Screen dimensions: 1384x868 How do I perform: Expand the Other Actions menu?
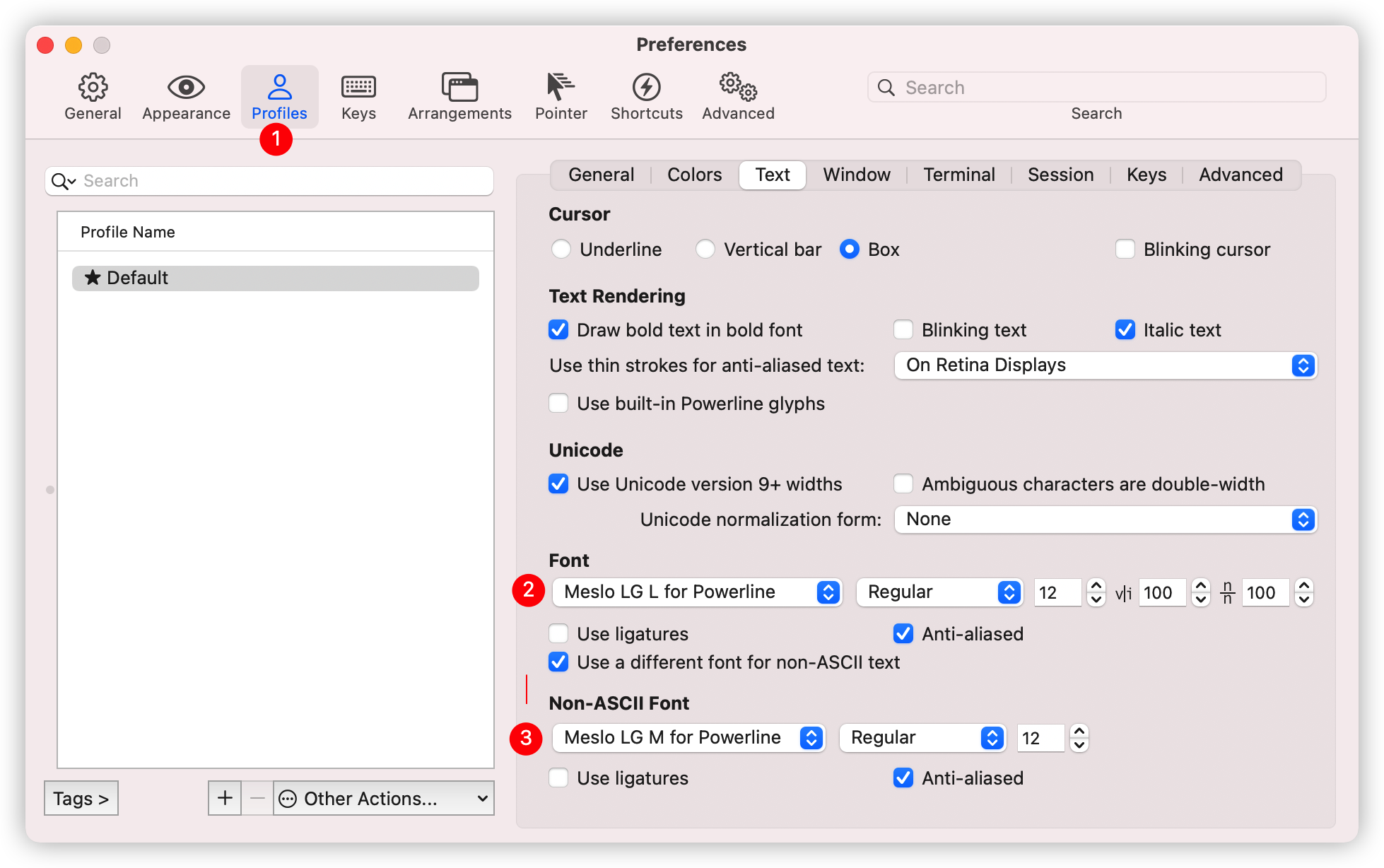point(384,798)
